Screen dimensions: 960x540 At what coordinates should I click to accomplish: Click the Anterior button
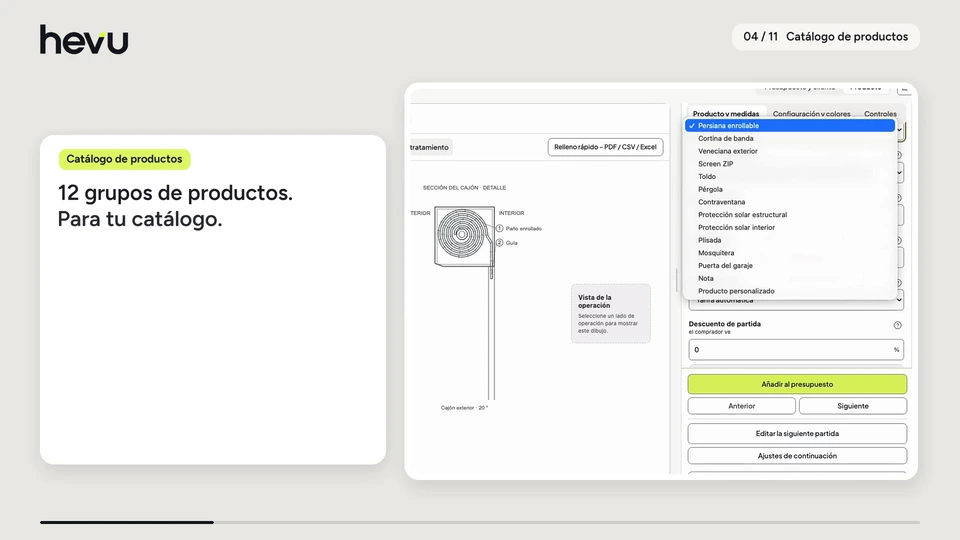pyautogui.click(x=741, y=406)
